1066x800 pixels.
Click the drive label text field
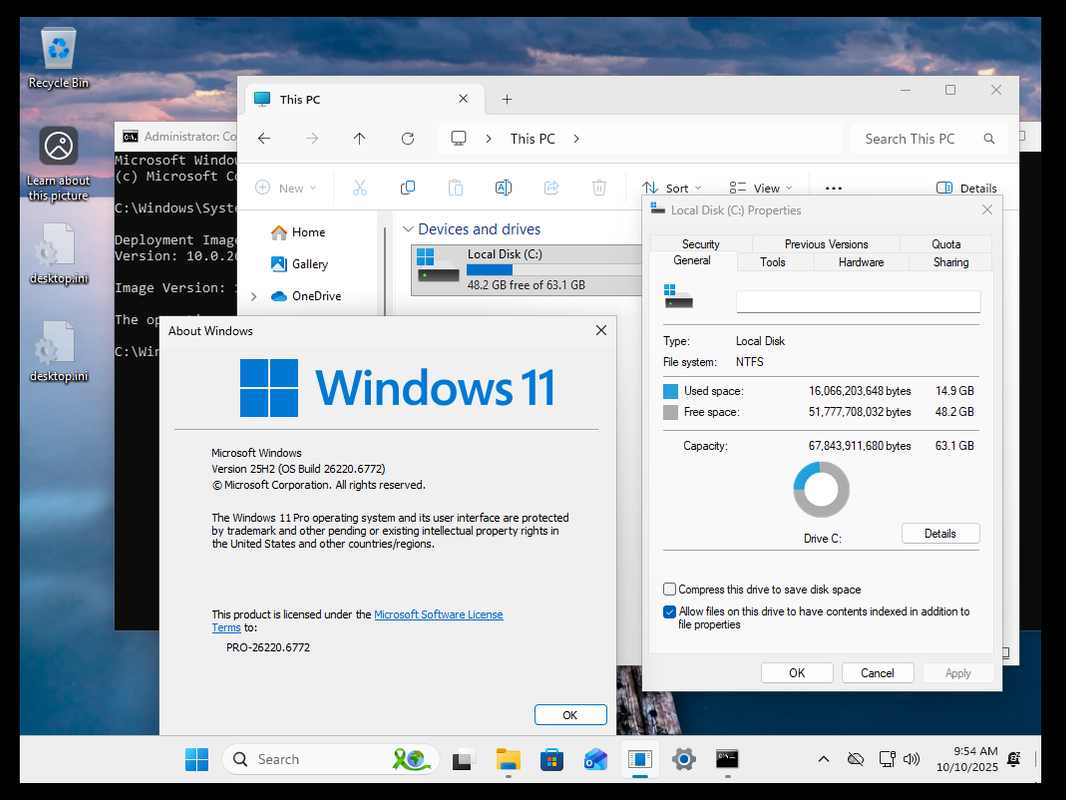click(x=858, y=302)
